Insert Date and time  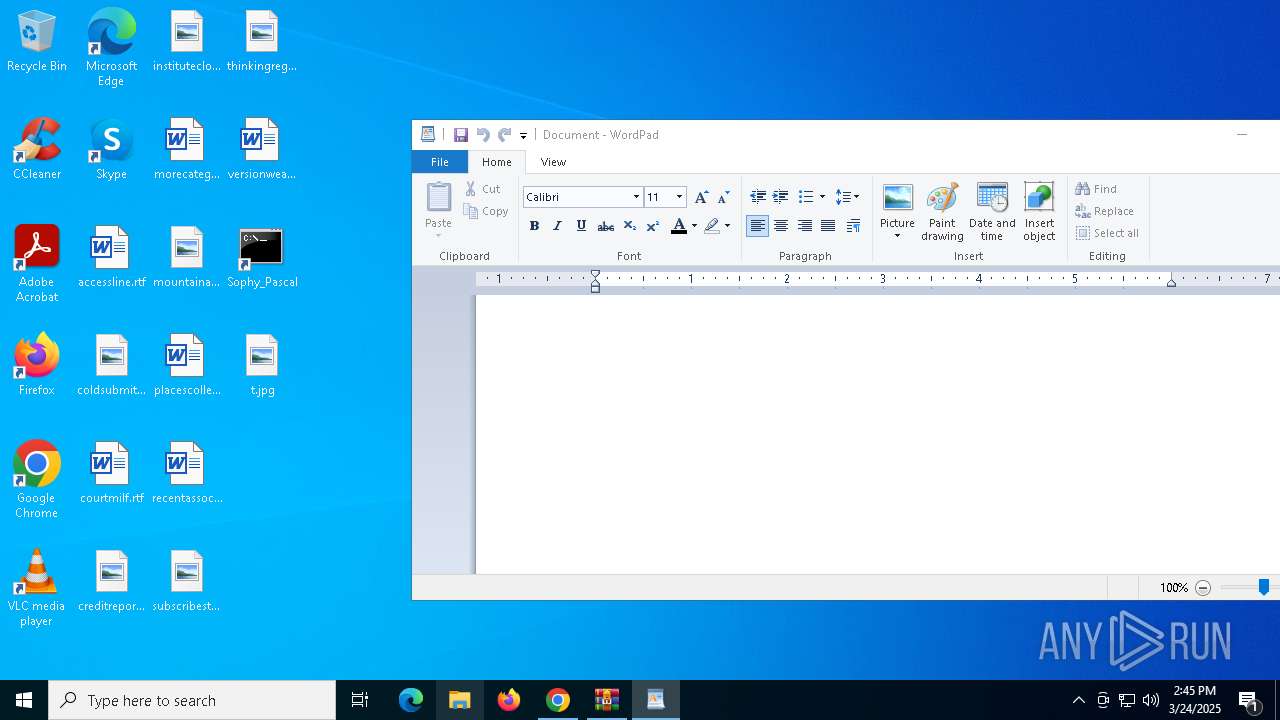click(992, 212)
